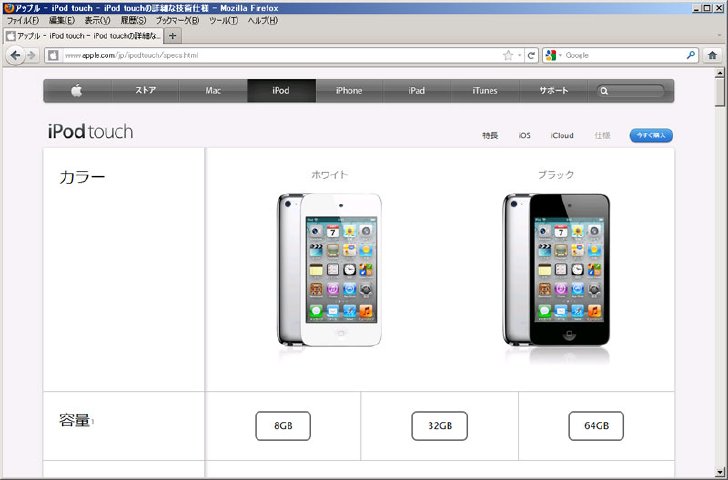This screenshot has width=728, height=480.
Task: Click the magnifier in Apple site search
Action: click(x=604, y=91)
